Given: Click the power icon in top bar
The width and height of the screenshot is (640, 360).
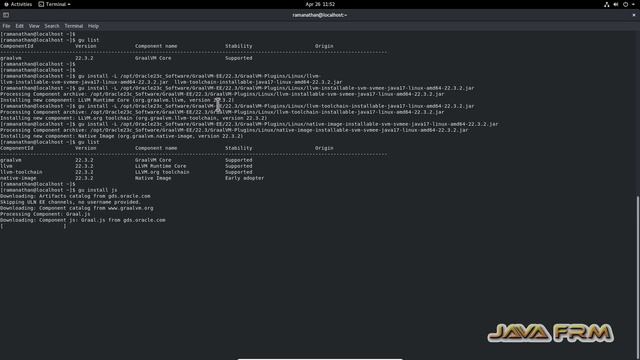Looking at the screenshot, I should click(x=625, y=4).
